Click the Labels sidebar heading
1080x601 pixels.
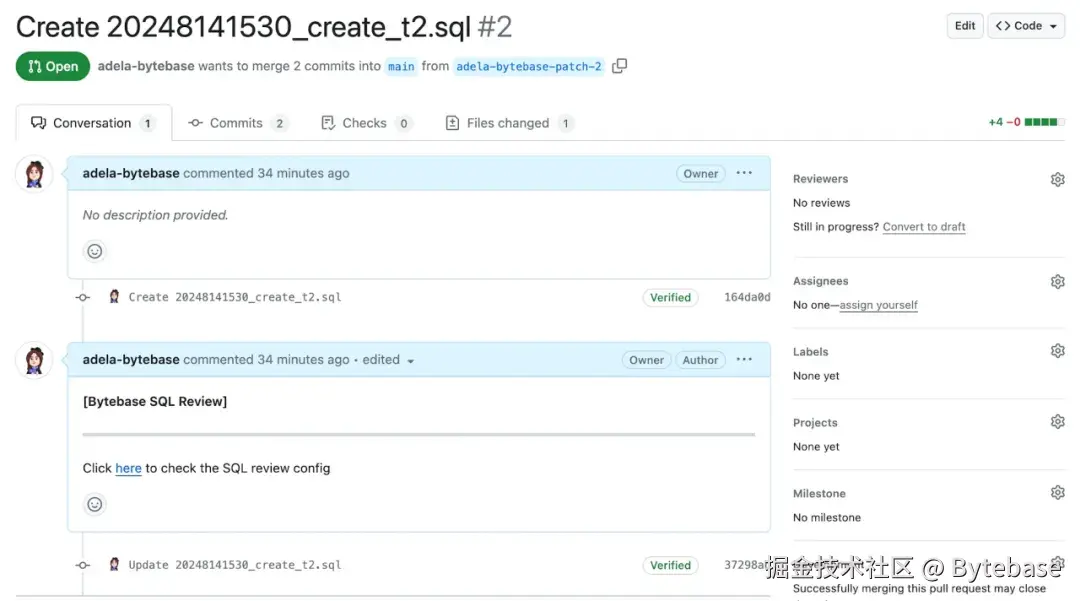pos(811,352)
